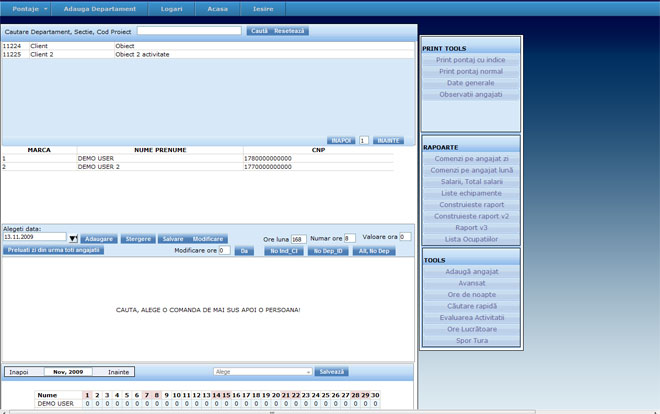Open Căutare rapidă tool
Viewport: 660px width, 414px height.
472,306
